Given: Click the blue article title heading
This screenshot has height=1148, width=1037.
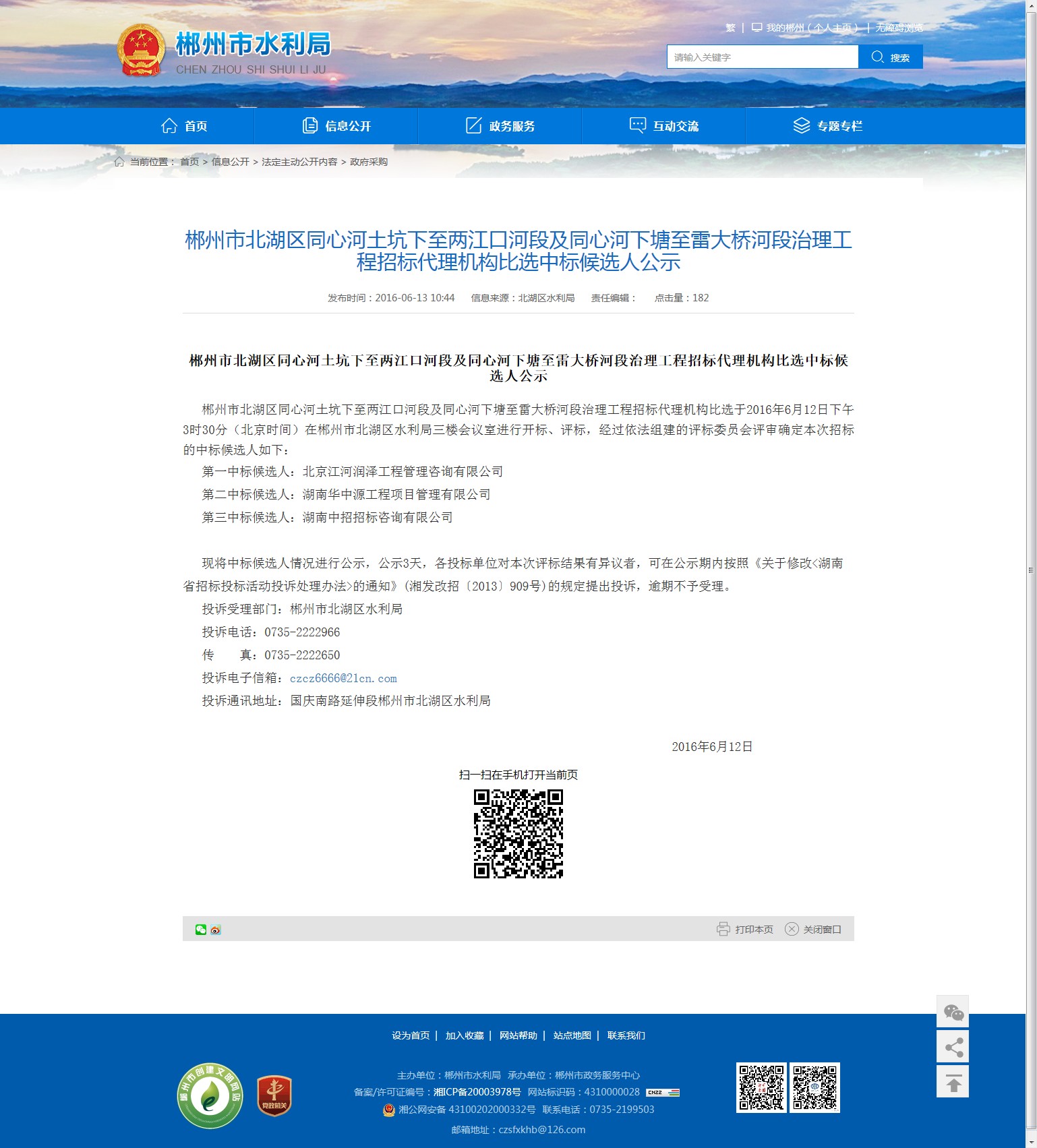Looking at the screenshot, I should pyautogui.click(x=518, y=251).
